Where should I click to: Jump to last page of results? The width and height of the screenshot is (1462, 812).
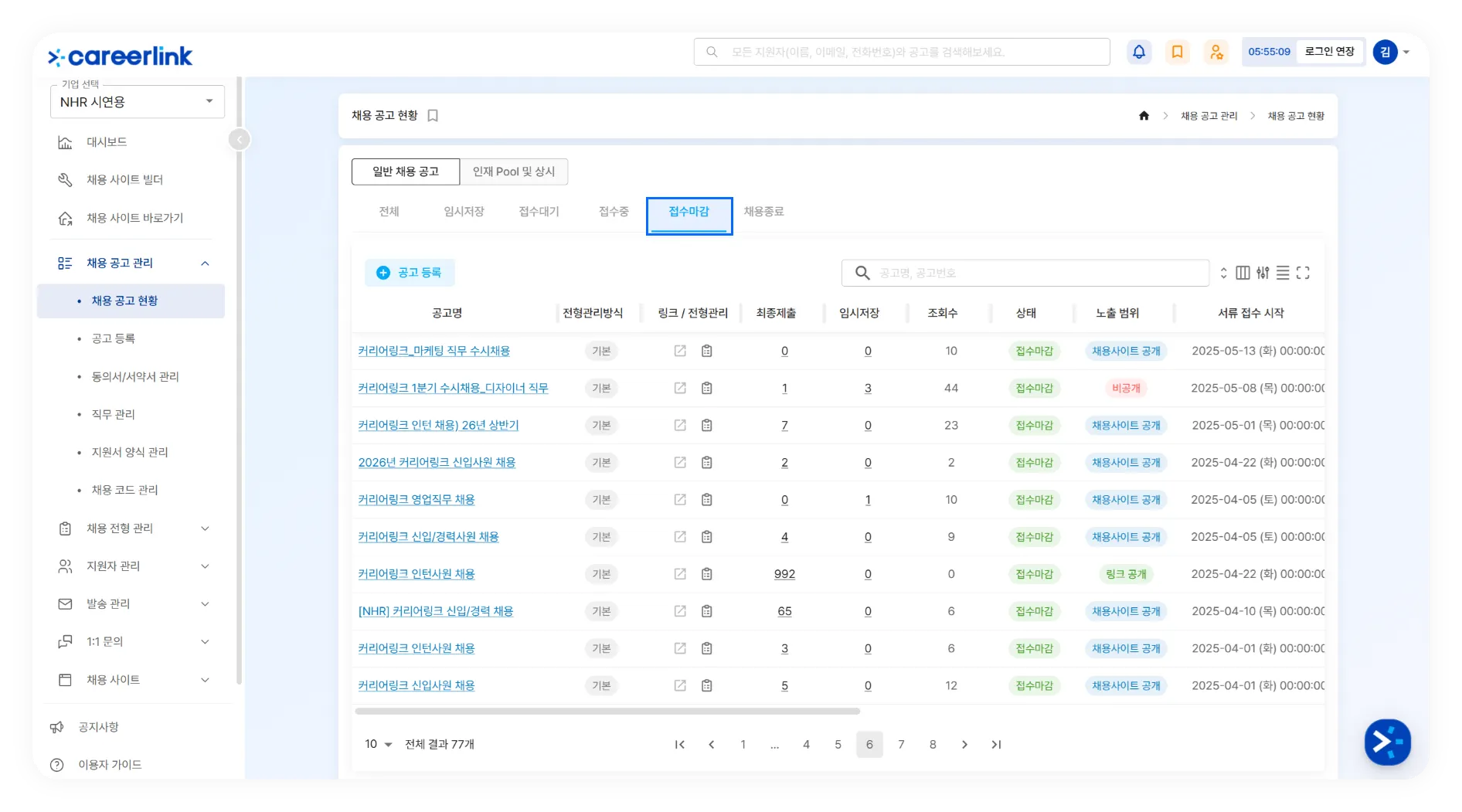click(996, 745)
